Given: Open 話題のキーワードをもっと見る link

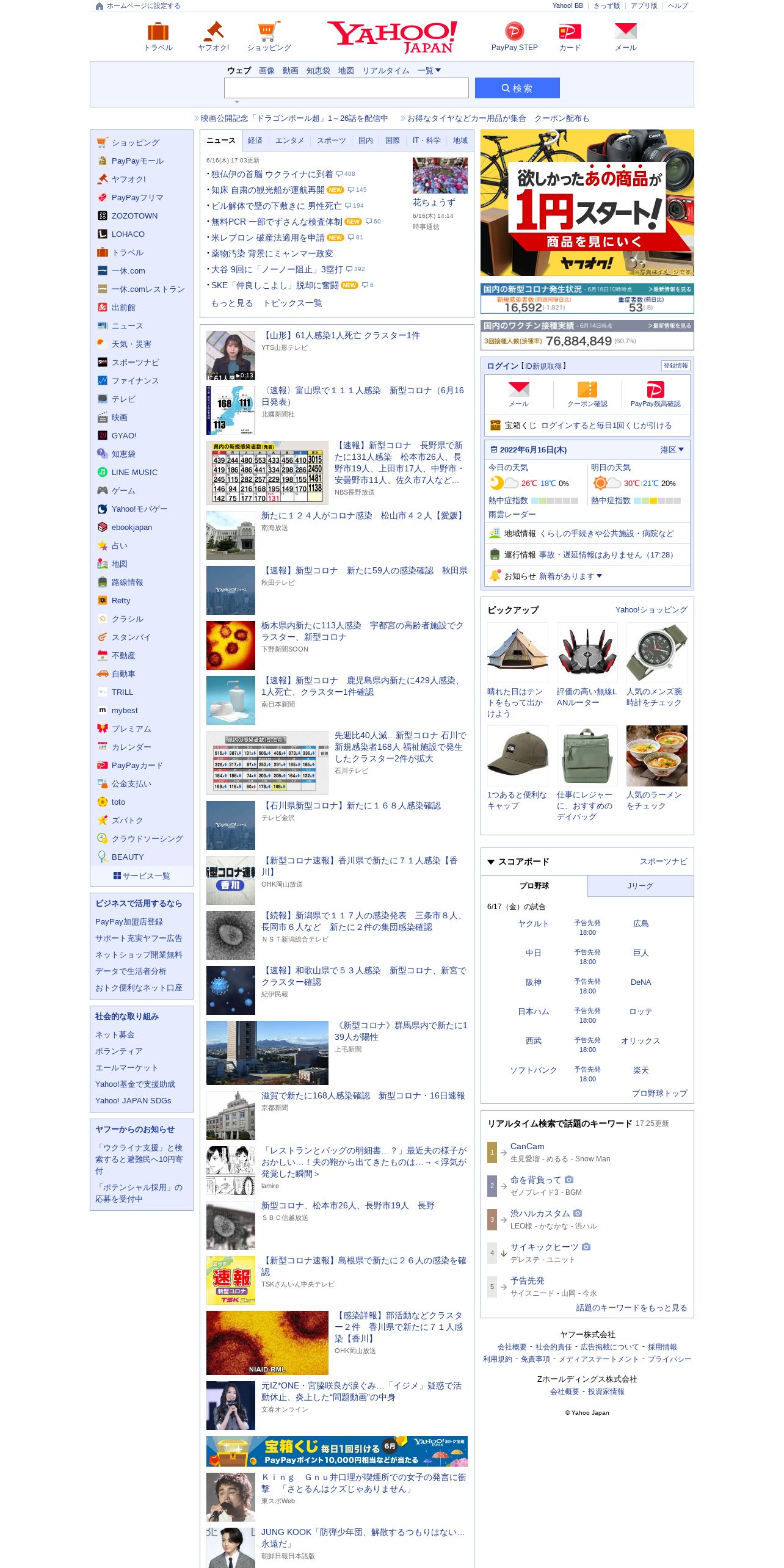Looking at the screenshot, I should tap(632, 1308).
